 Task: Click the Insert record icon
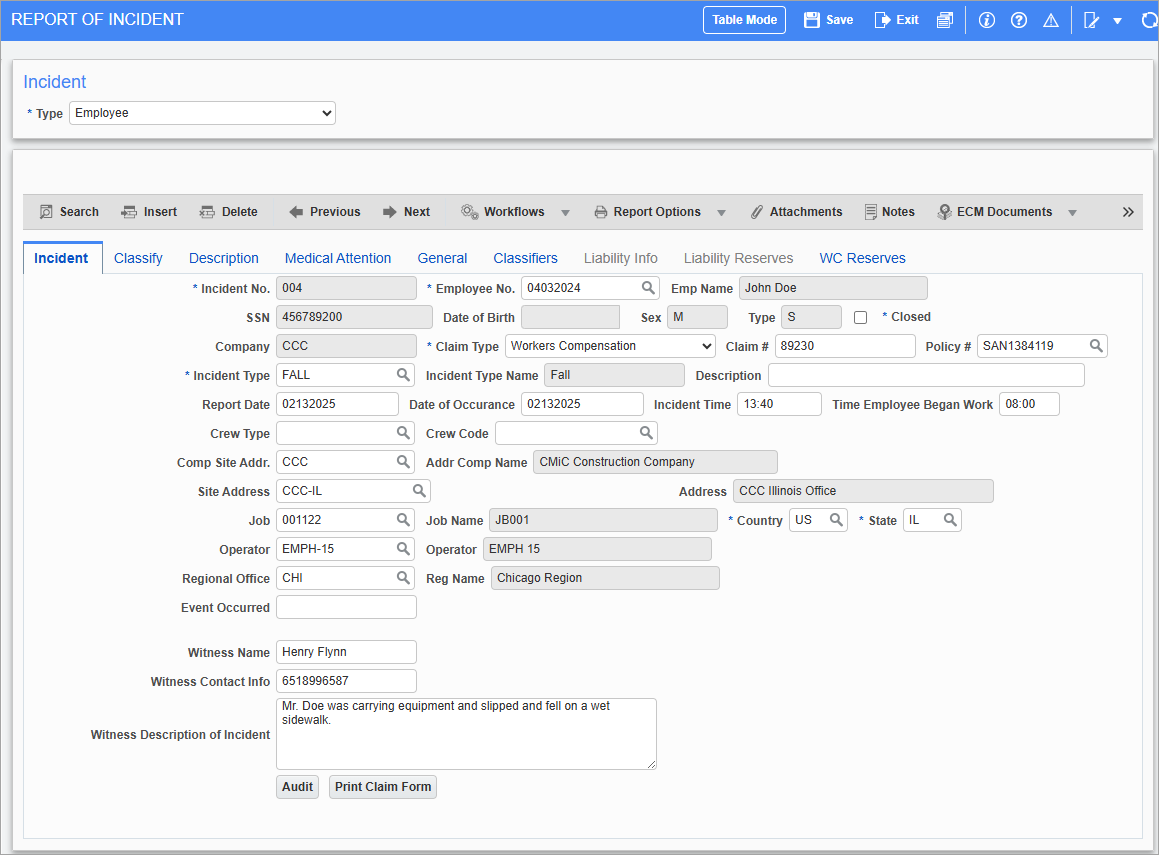pyautogui.click(x=149, y=211)
